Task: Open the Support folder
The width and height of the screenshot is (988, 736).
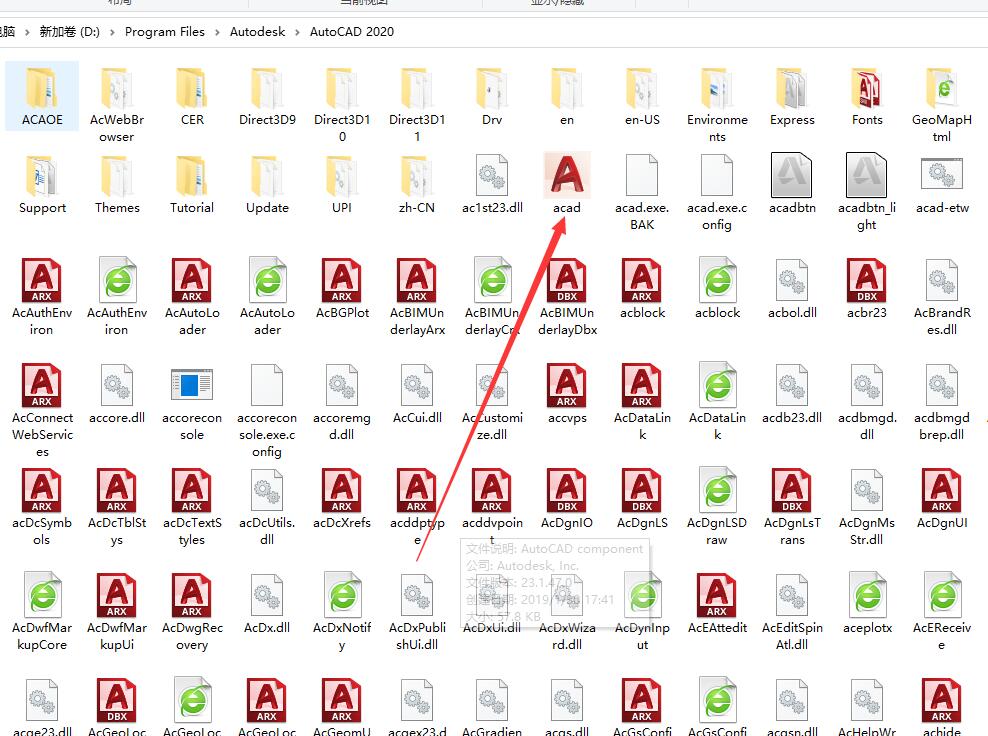Action: pyautogui.click(x=42, y=184)
